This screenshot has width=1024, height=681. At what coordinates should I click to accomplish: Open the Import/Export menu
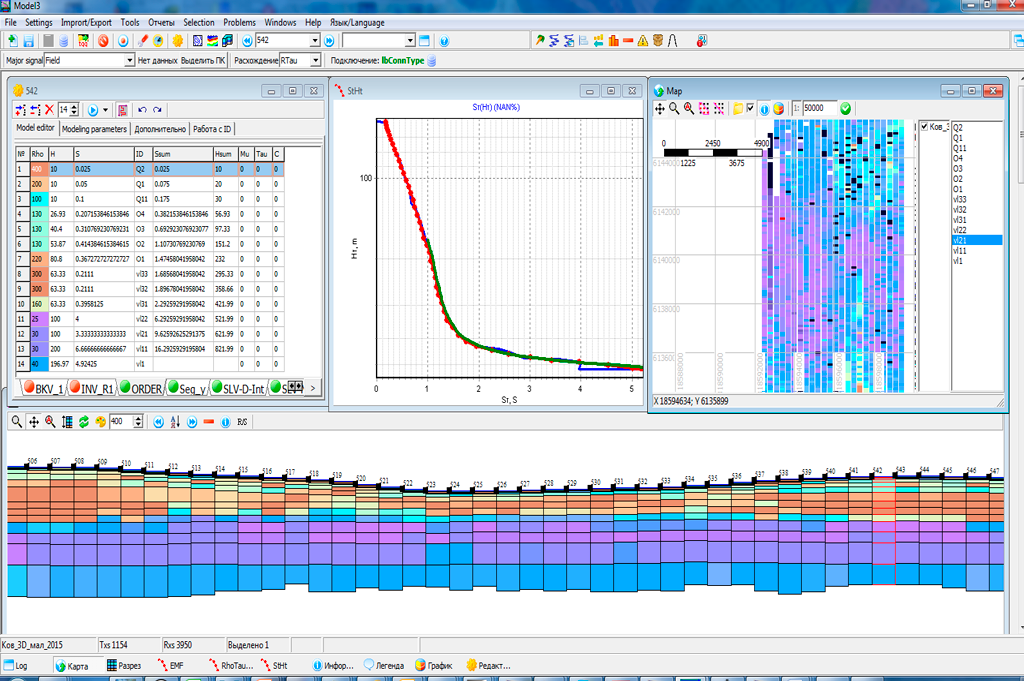pos(87,22)
